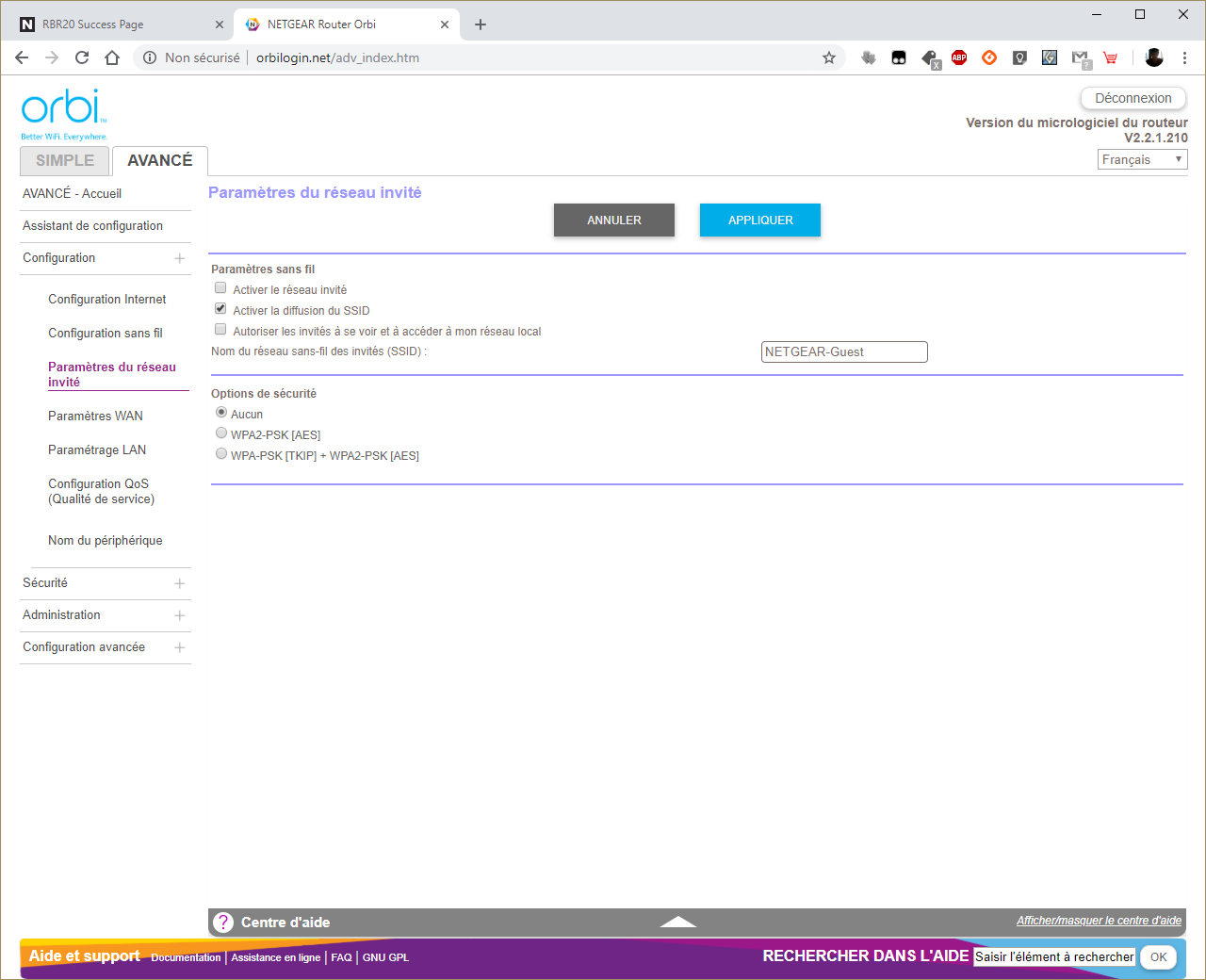This screenshot has height=980, width=1206.
Task: Go forward with the browser forward arrow
Action: (52, 57)
